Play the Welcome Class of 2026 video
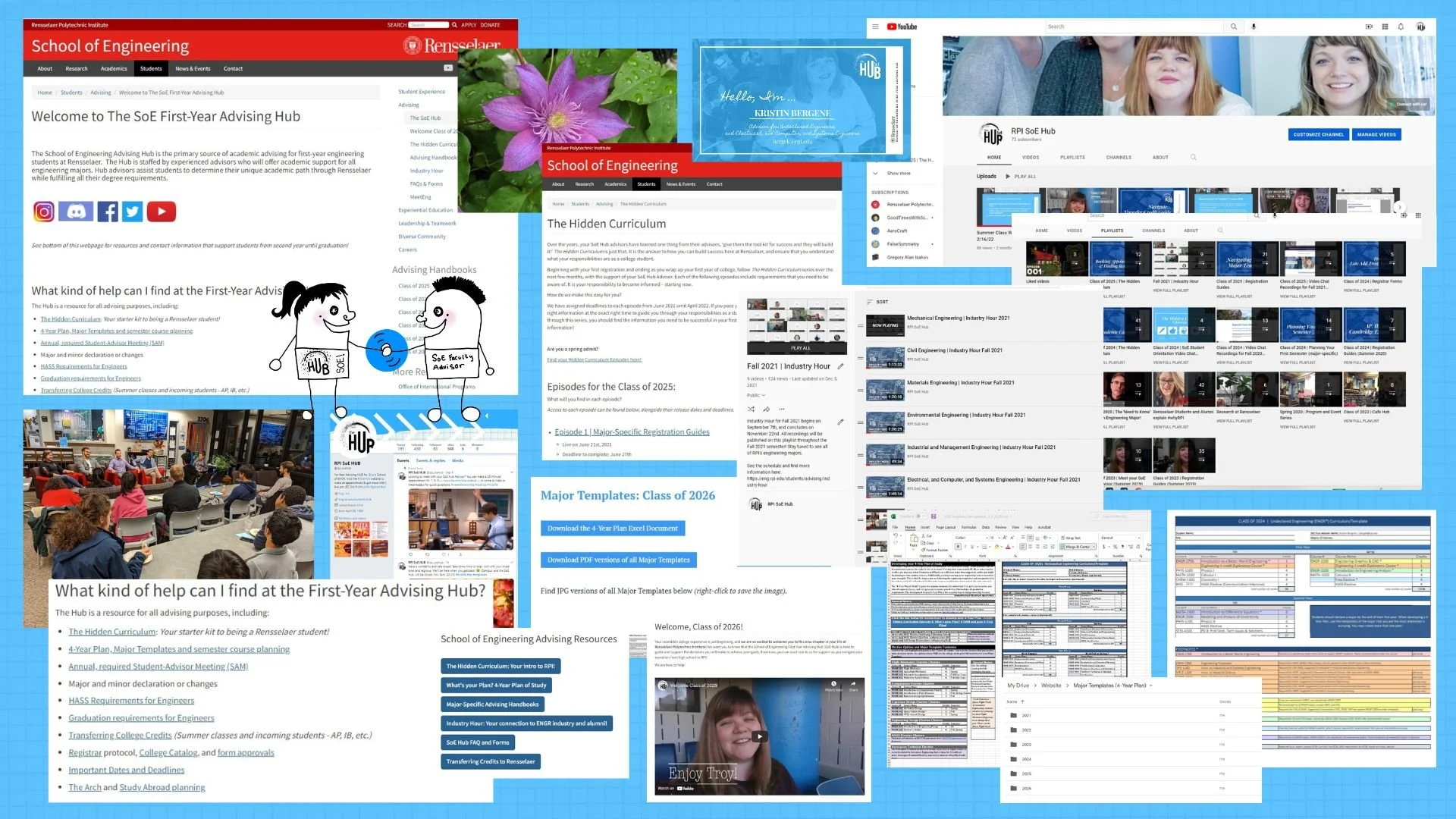 pos(759,736)
